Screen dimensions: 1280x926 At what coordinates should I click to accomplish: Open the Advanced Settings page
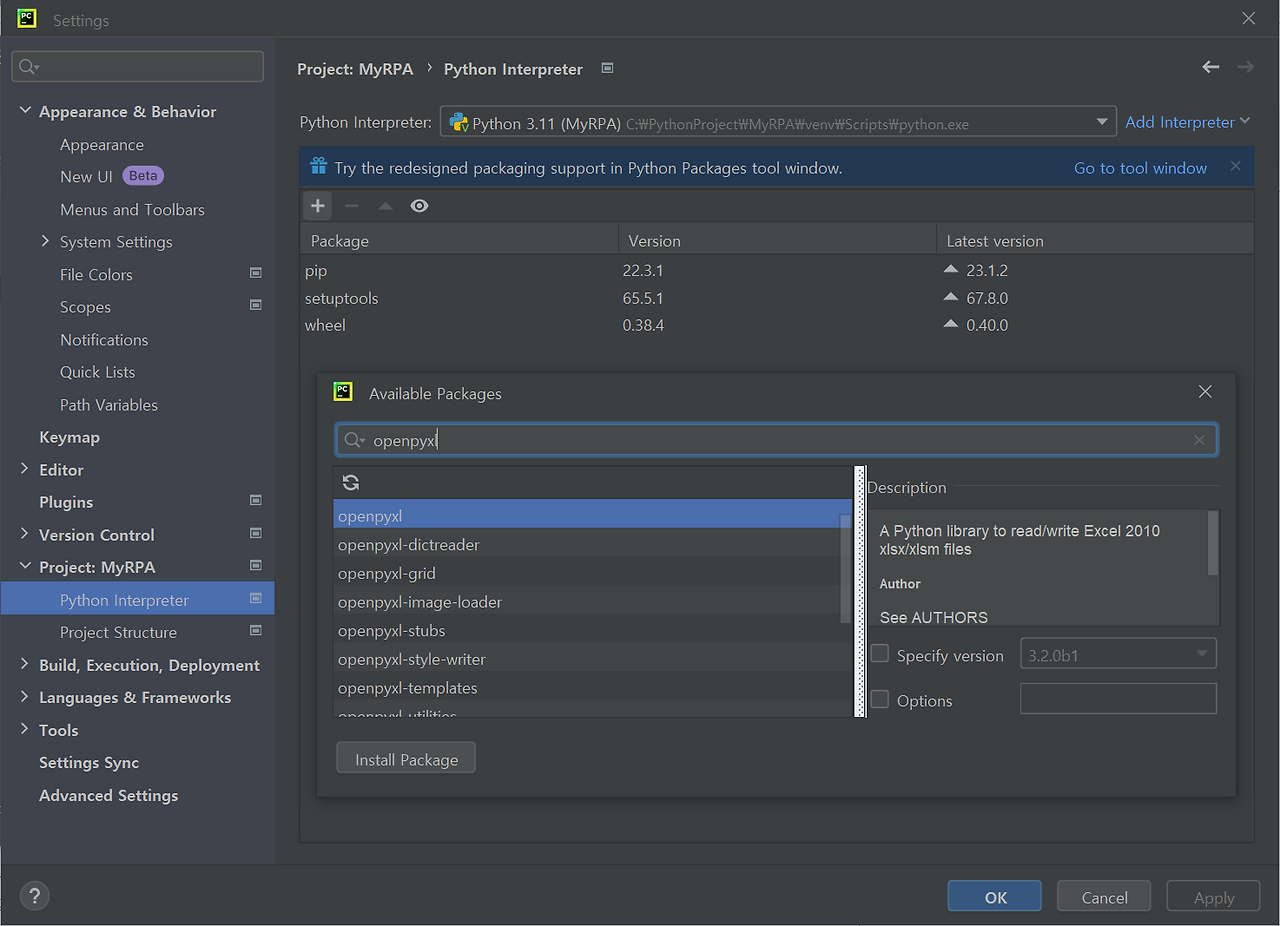(108, 795)
